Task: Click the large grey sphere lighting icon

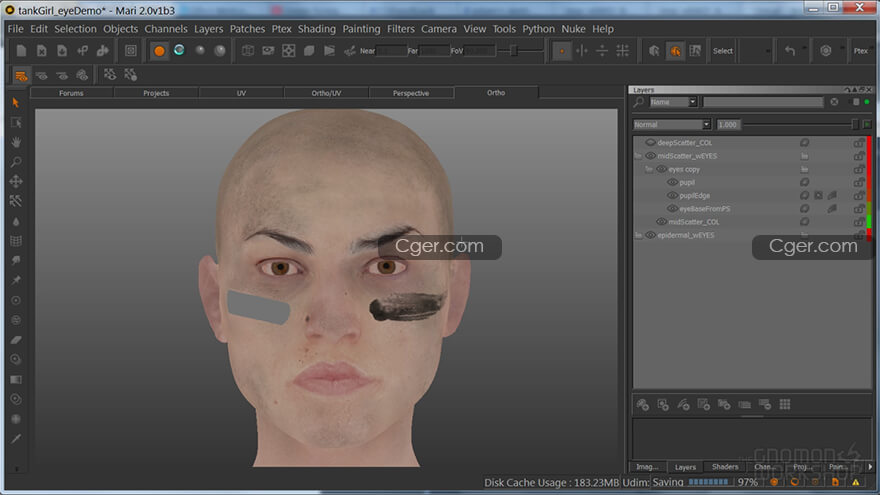Action: point(220,51)
